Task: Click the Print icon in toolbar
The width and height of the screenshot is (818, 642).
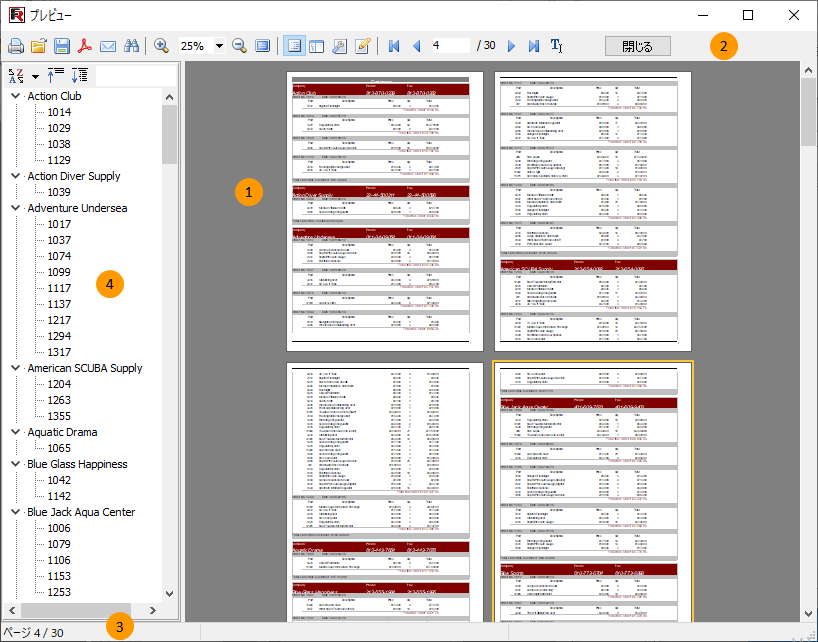Action: pyautogui.click(x=16, y=46)
